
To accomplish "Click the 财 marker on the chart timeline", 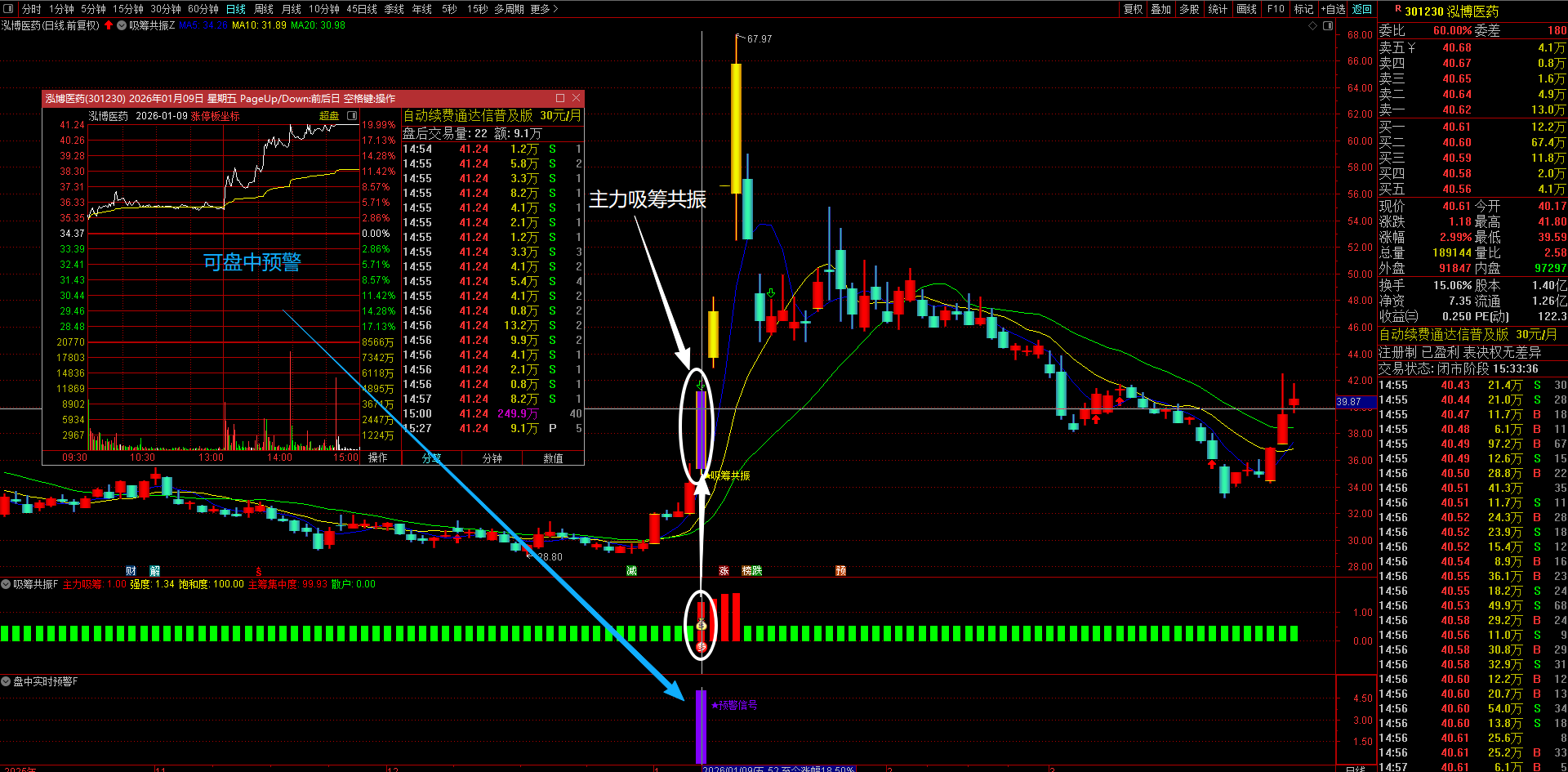I will [x=131, y=570].
